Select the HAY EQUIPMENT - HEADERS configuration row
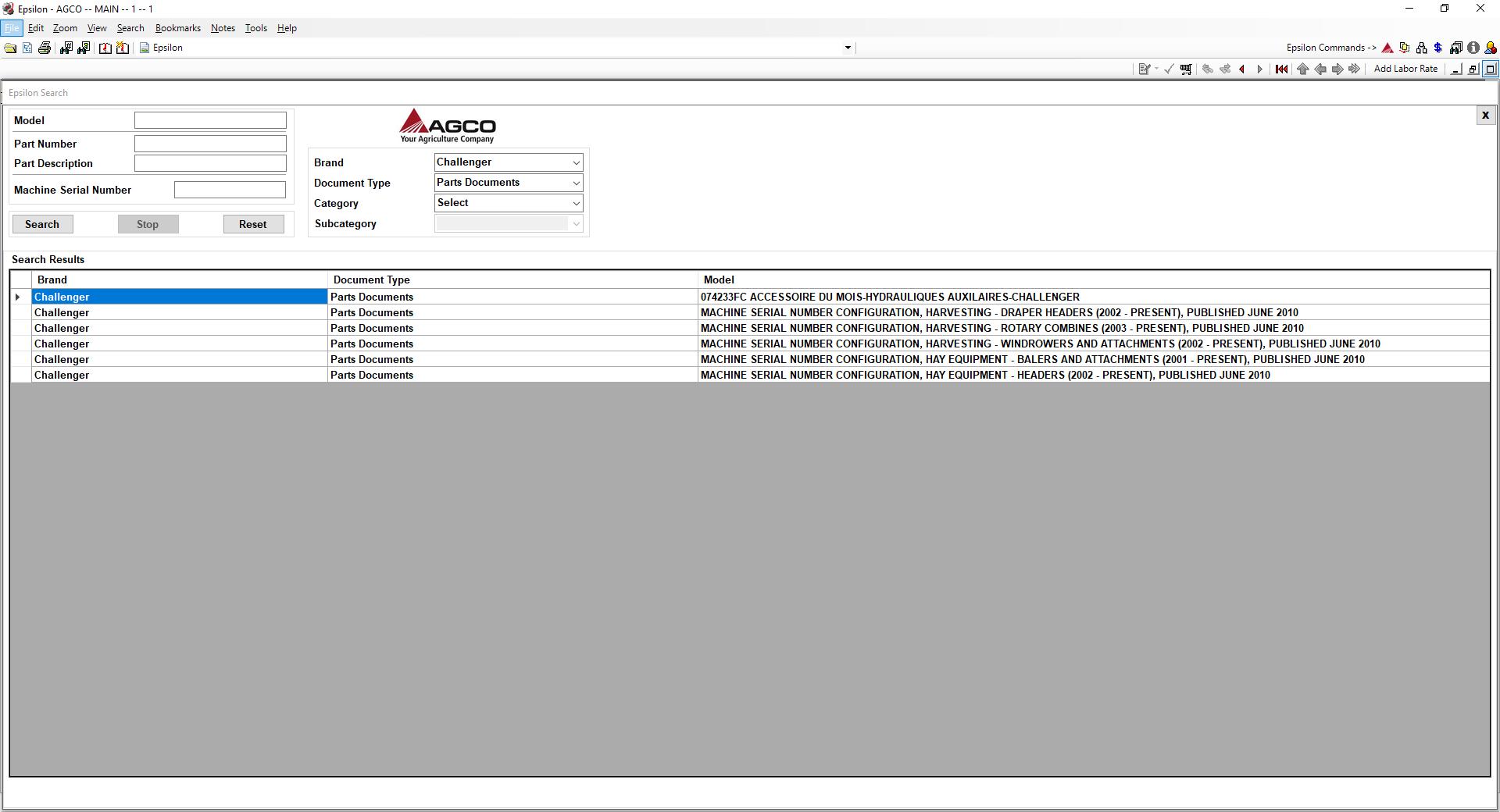The image size is (1500, 812). (x=750, y=375)
